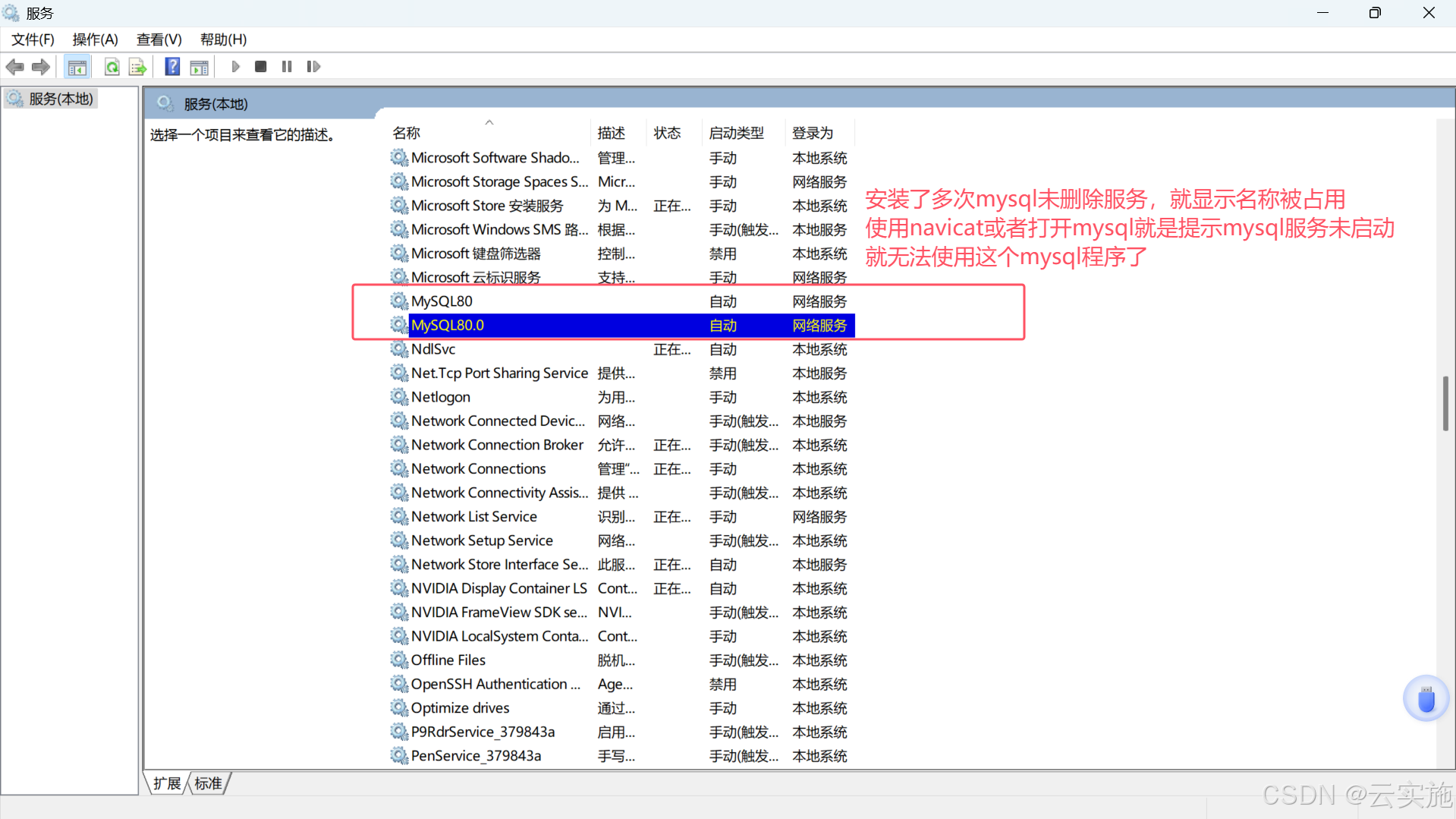Open the 帮助(H) menu

click(x=223, y=39)
